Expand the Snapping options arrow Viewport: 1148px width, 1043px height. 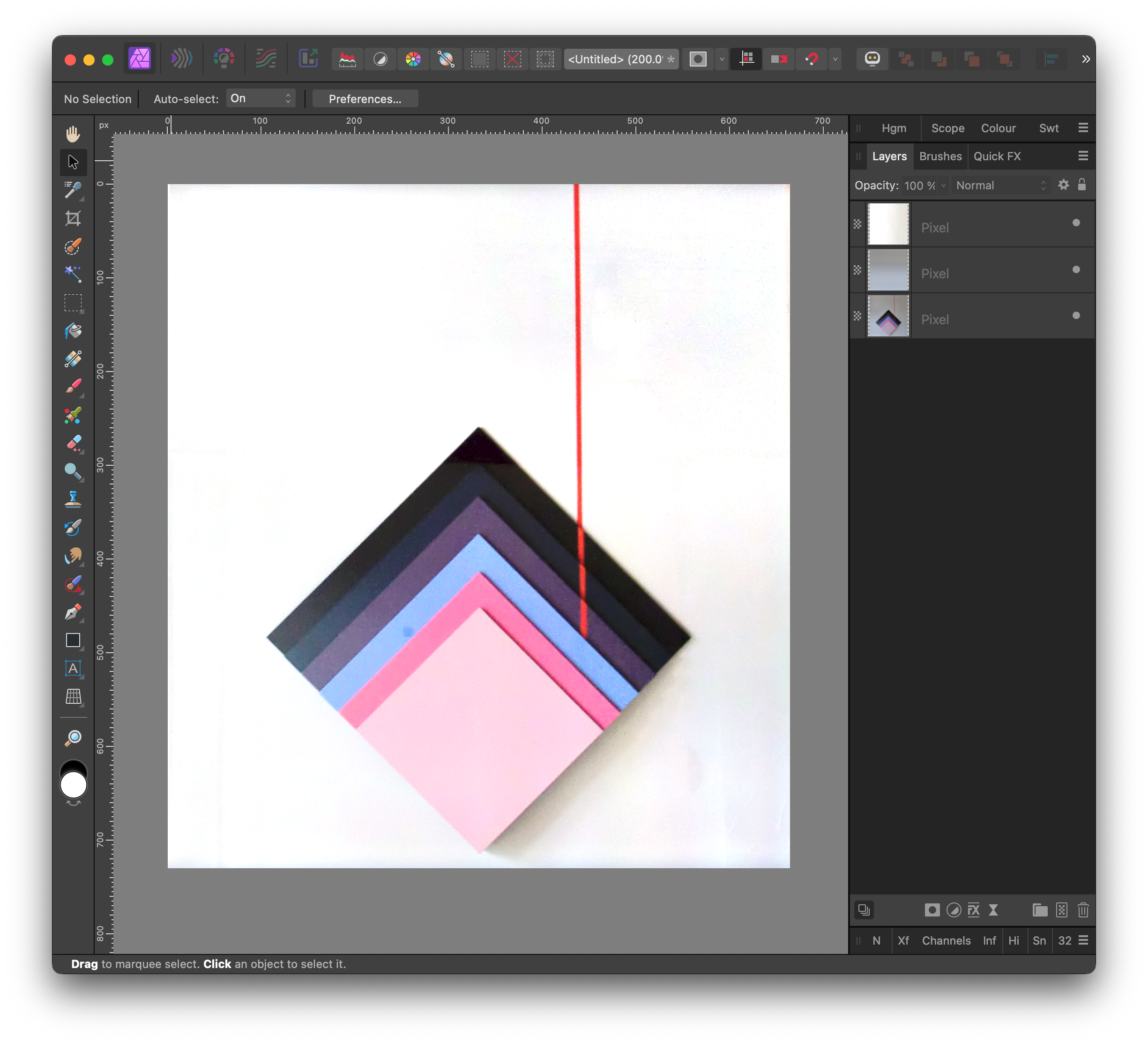[x=835, y=59]
